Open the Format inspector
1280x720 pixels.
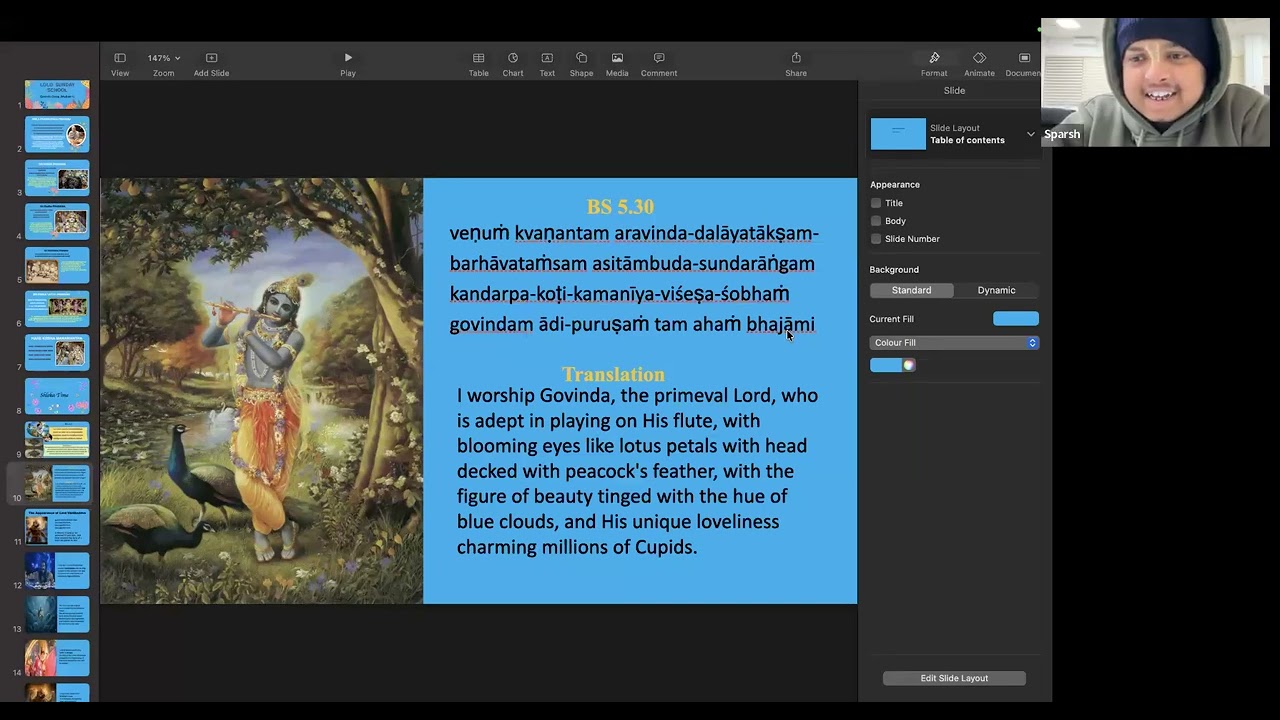tap(934, 58)
